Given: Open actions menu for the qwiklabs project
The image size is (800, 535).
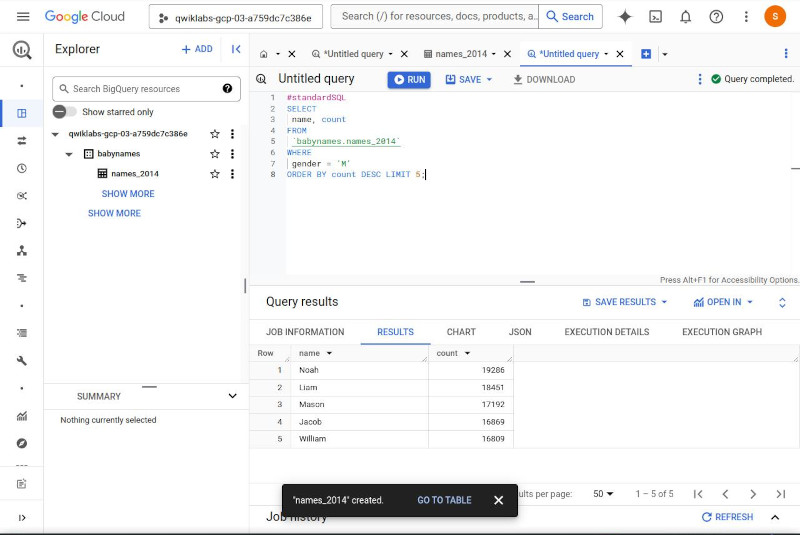Looking at the screenshot, I should 232,134.
